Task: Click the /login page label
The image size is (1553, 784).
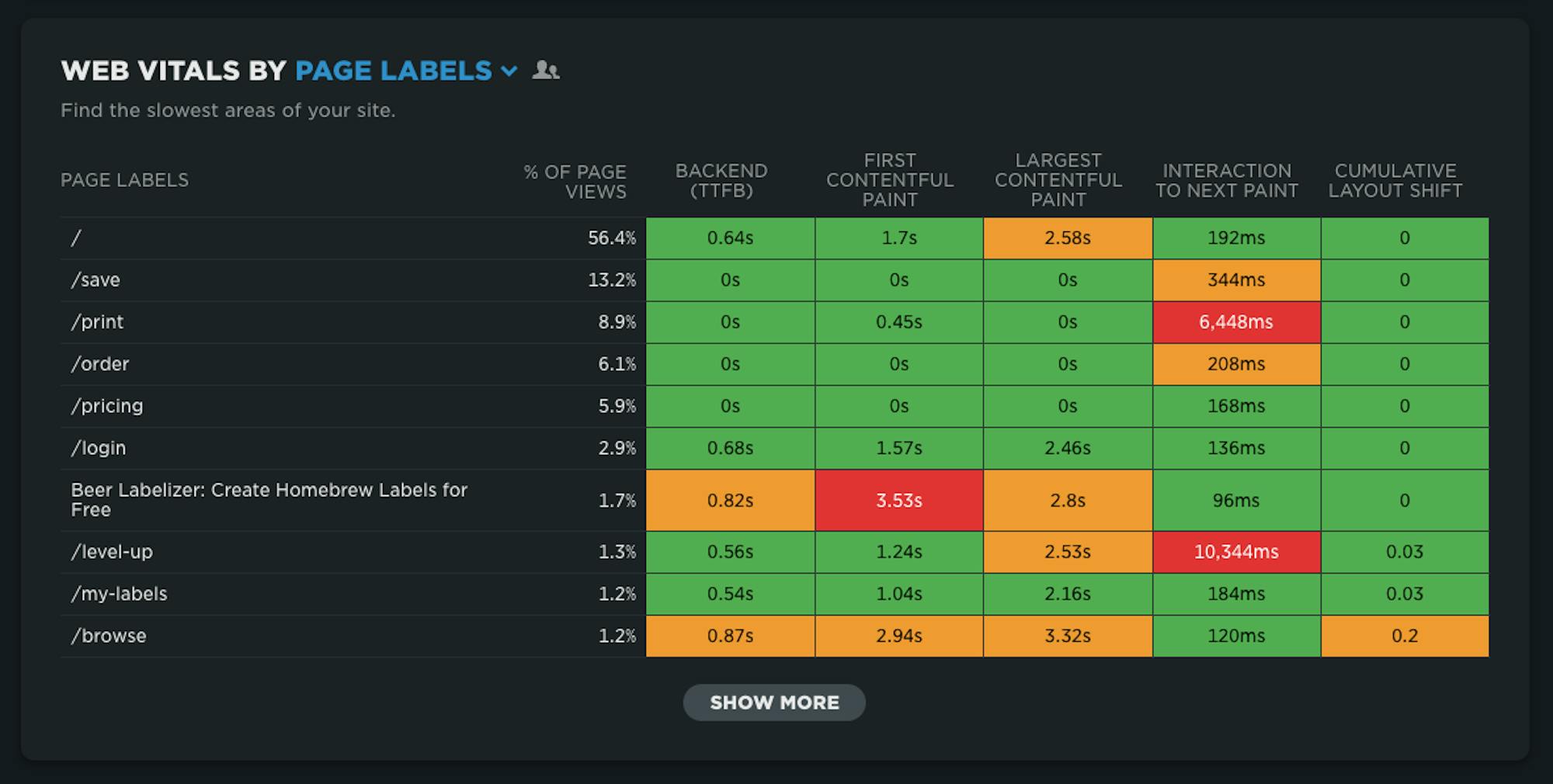Action: (x=99, y=448)
